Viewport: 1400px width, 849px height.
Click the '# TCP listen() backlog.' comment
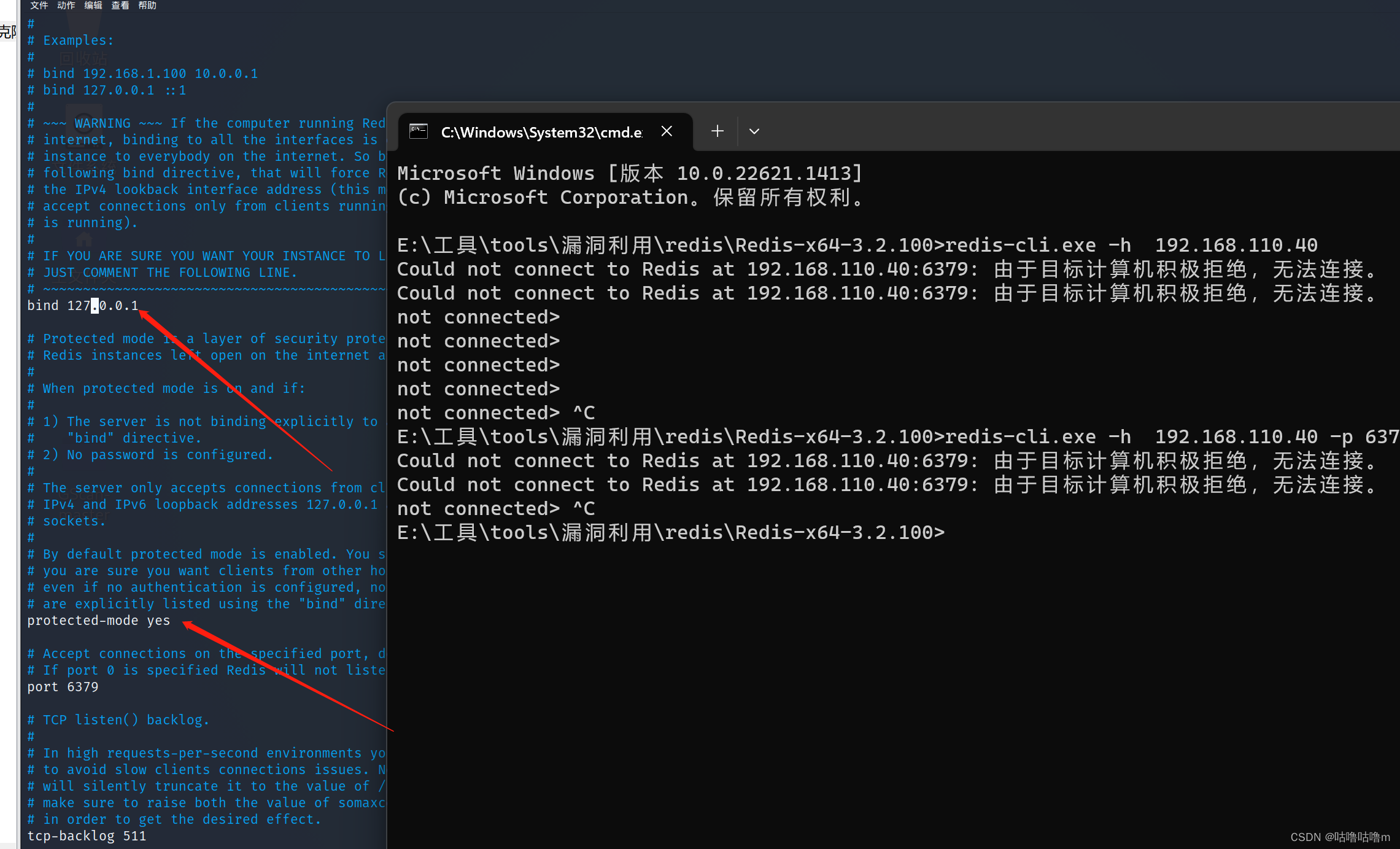(118, 720)
